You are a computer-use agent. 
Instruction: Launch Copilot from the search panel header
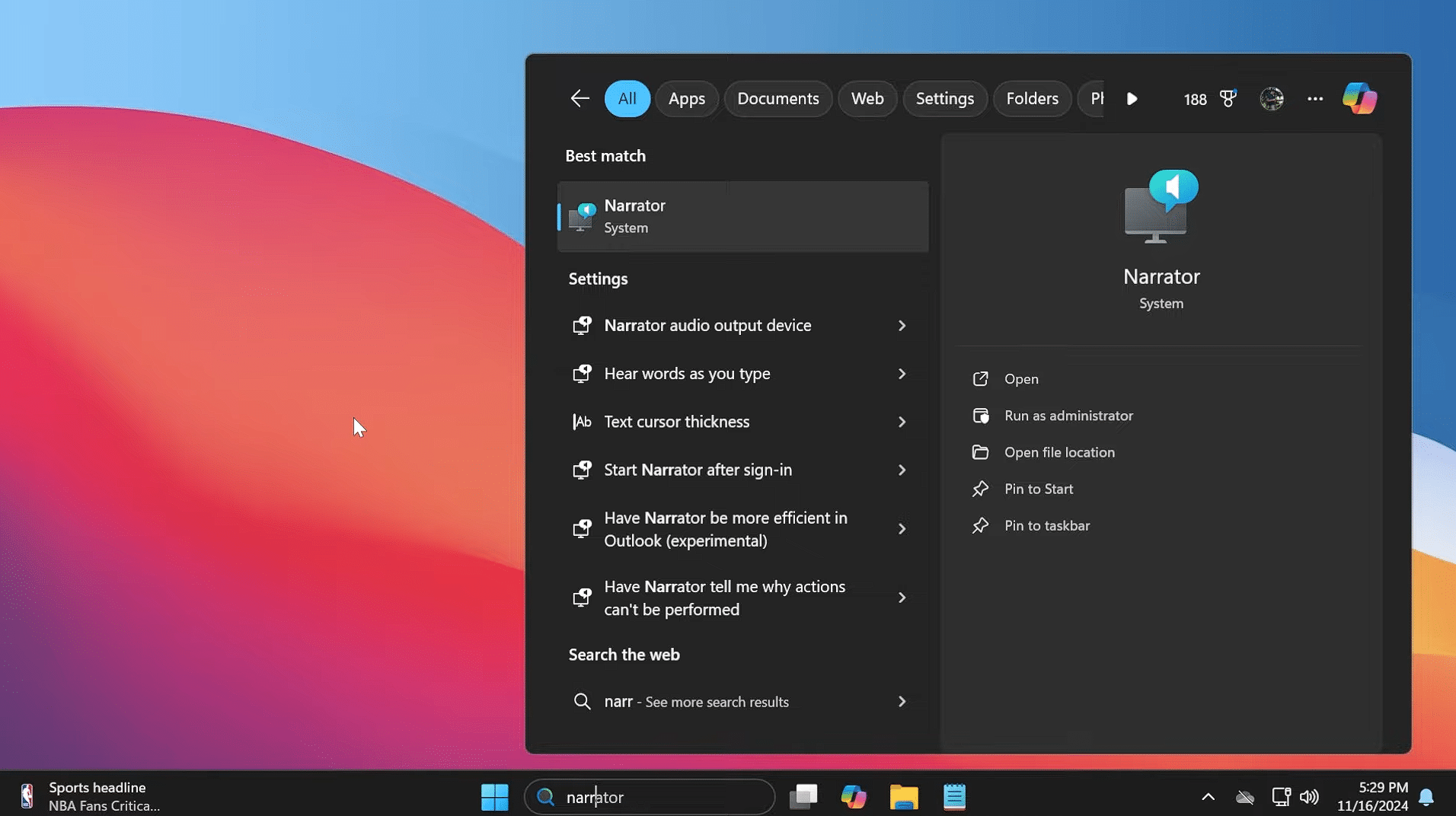[x=1359, y=98]
